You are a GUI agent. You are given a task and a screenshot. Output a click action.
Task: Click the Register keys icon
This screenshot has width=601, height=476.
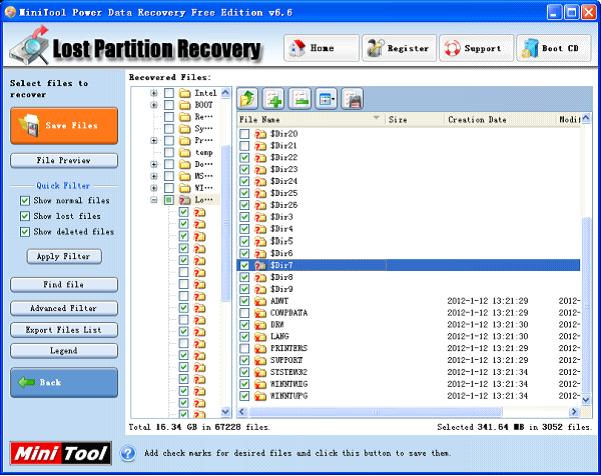[375, 48]
